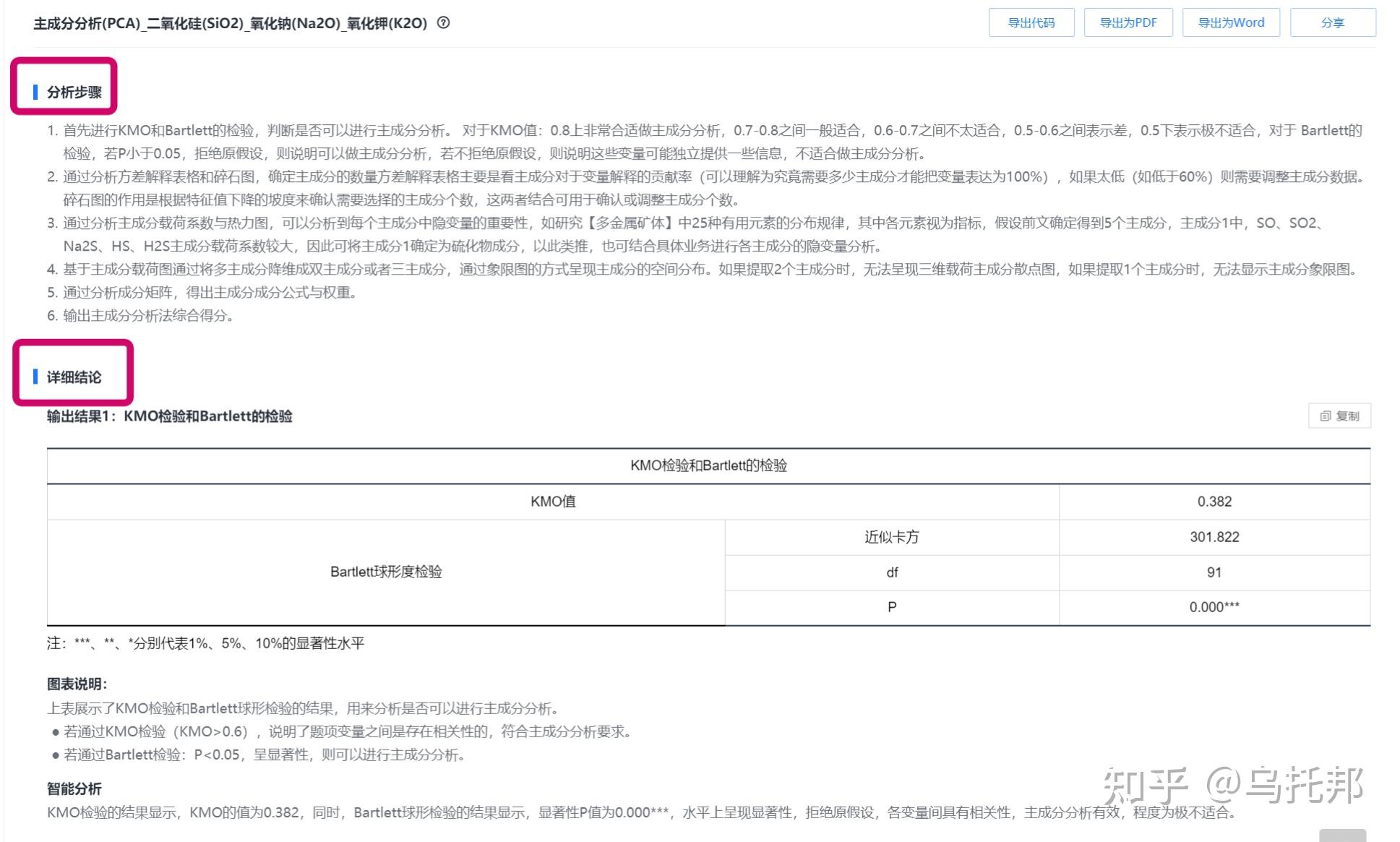Image resolution: width=1400 pixels, height=842 pixels.
Task: Open the 分享 share button
Action: point(1332,22)
